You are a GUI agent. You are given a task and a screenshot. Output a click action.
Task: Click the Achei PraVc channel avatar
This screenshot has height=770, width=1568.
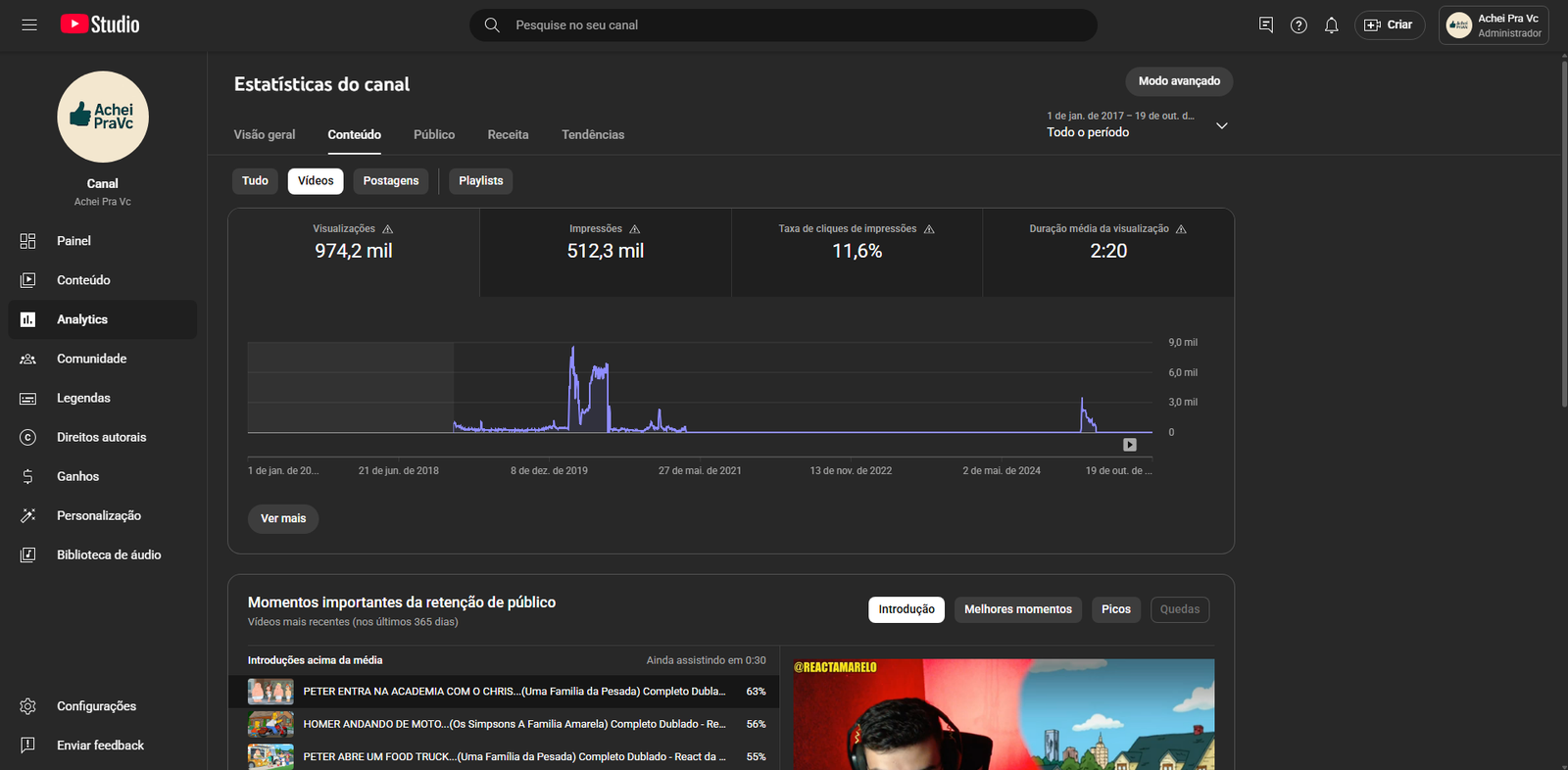103,117
